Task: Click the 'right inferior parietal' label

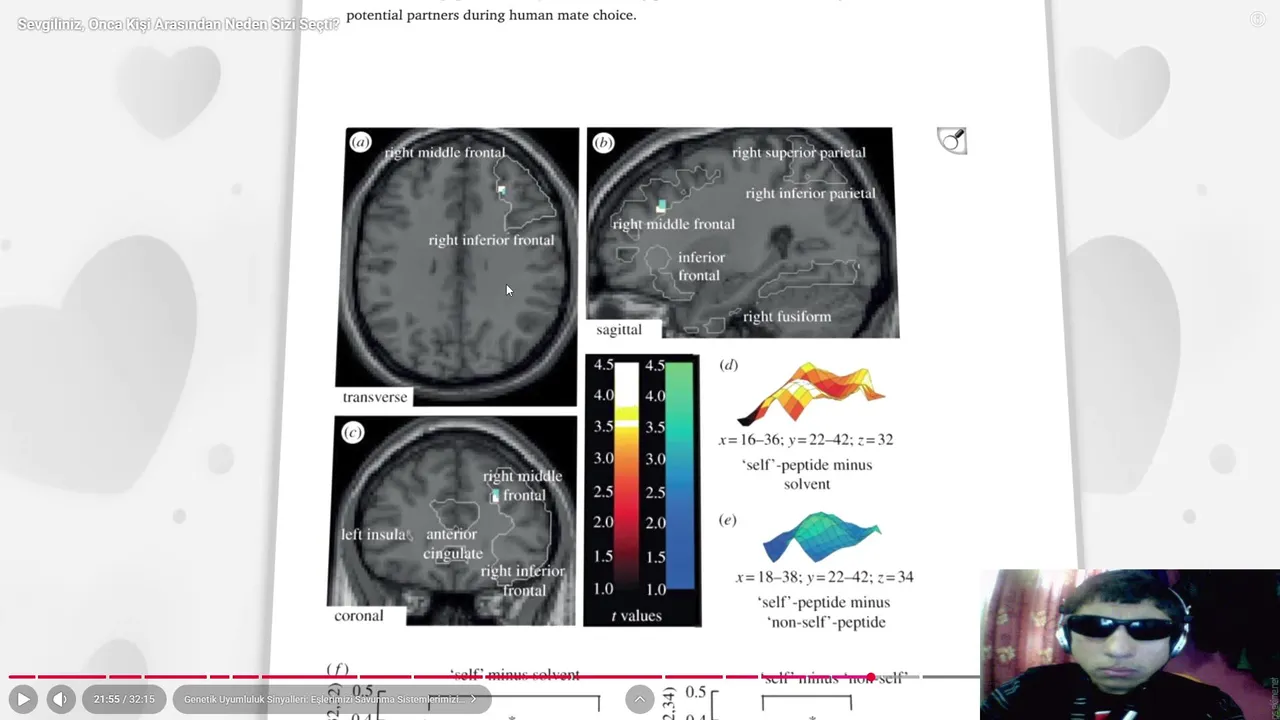Action: tap(810, 193)
